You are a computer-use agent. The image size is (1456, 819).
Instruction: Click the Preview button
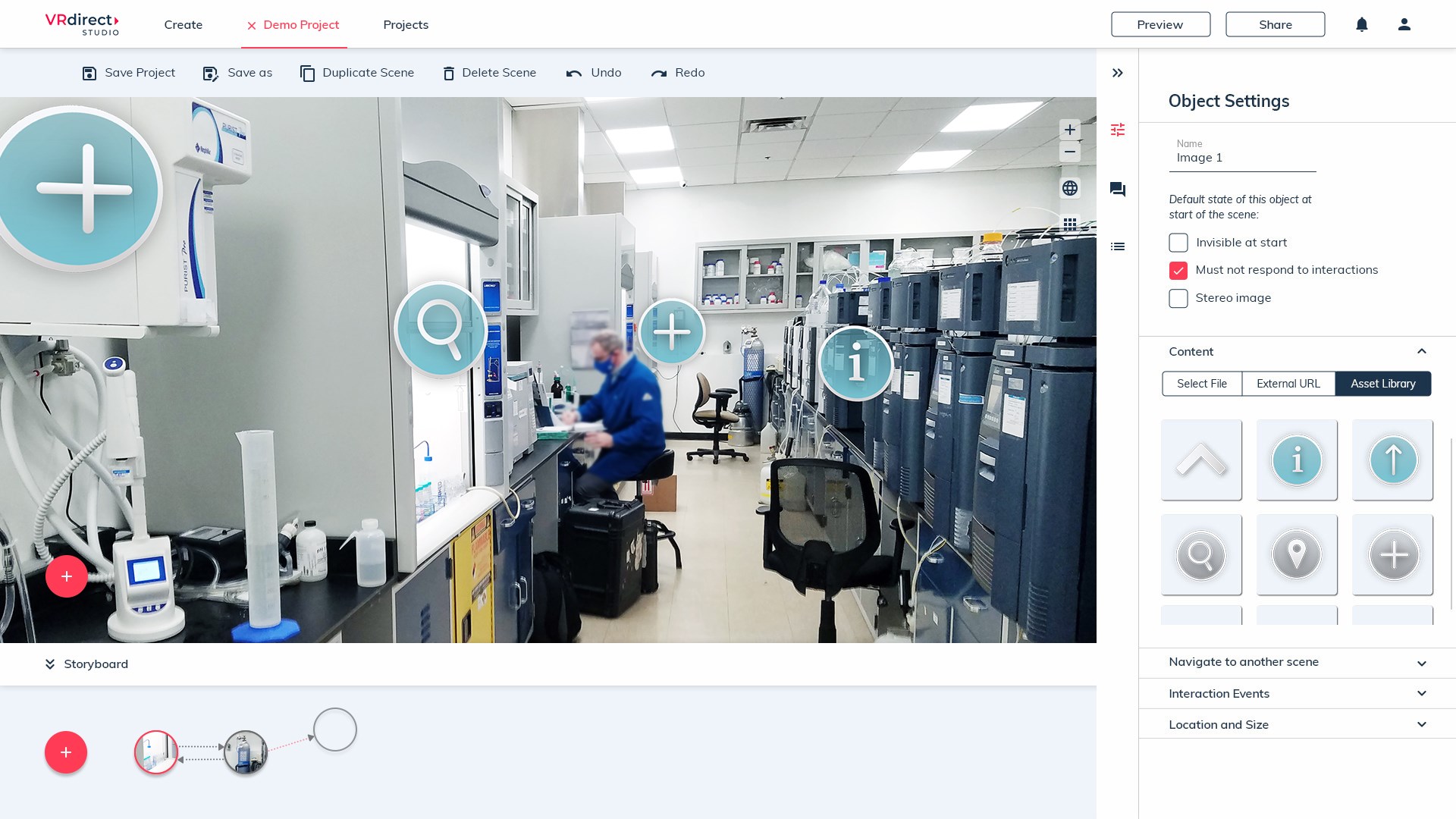1160,24
